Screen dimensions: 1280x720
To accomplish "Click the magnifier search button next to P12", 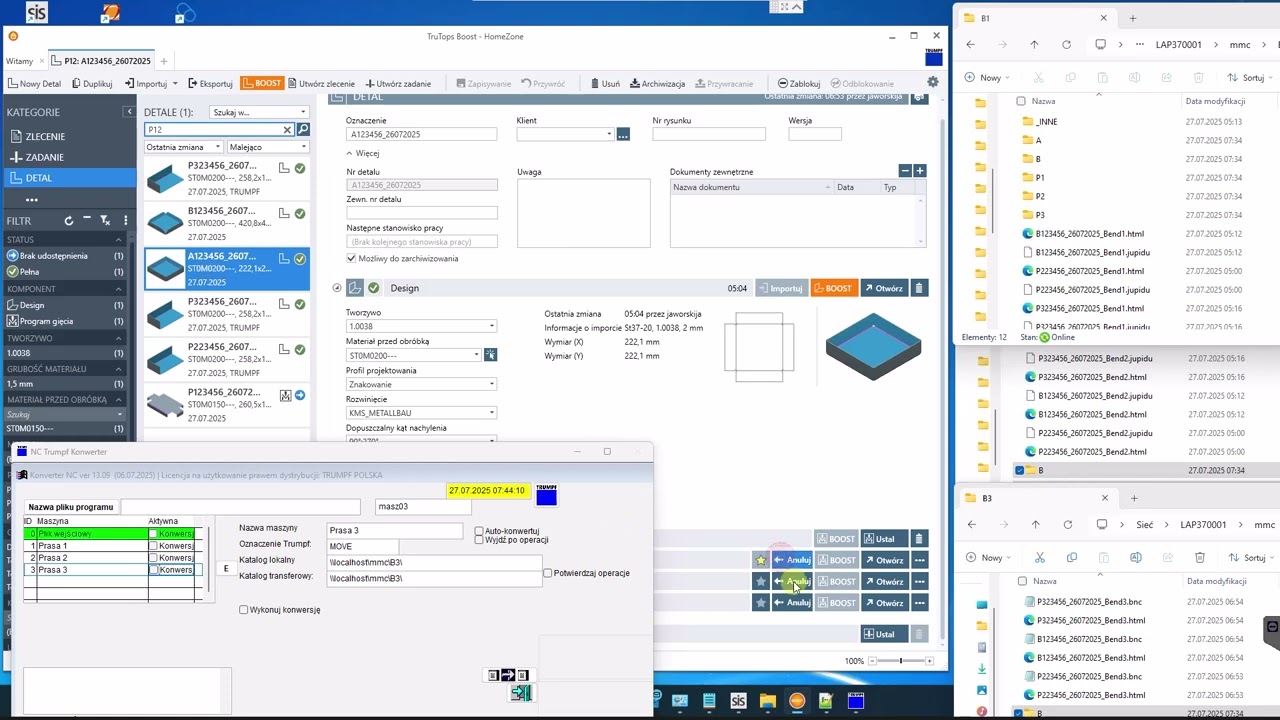I will pos(303,130).
